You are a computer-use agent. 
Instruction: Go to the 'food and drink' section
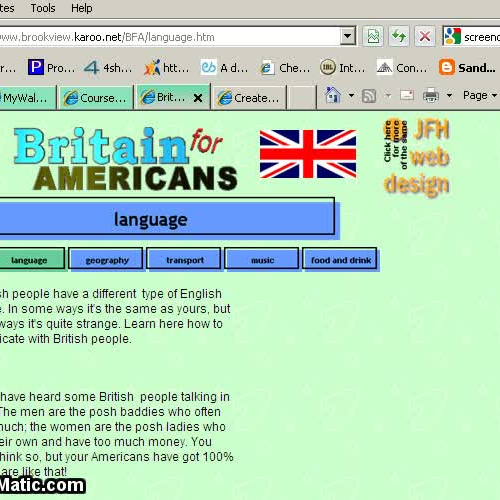point(340,260)
